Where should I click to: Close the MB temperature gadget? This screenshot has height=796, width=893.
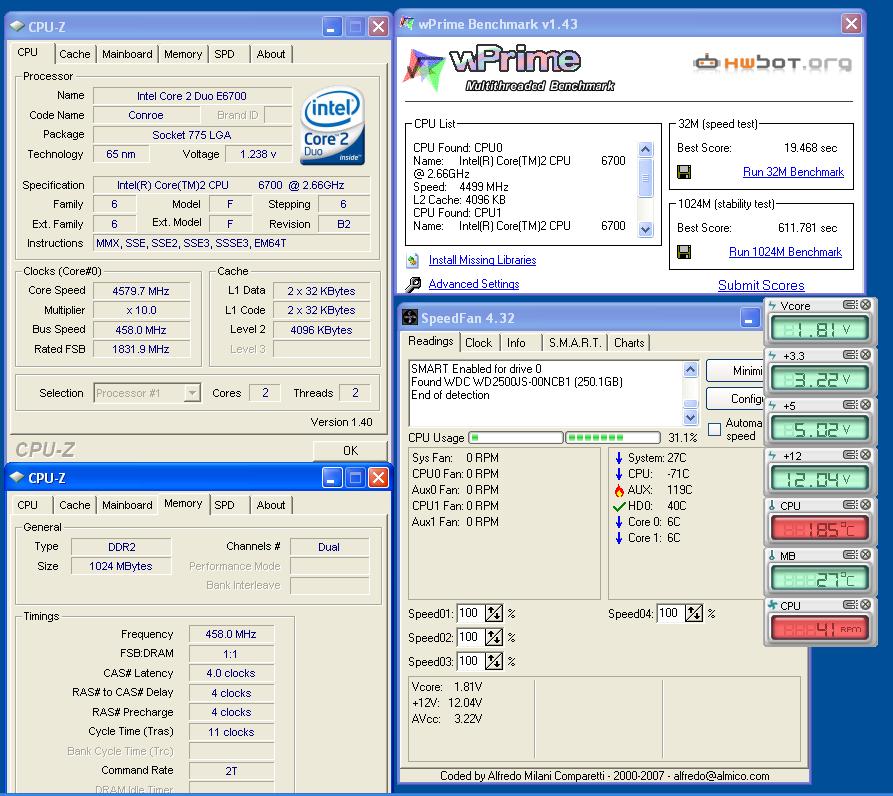865,555
